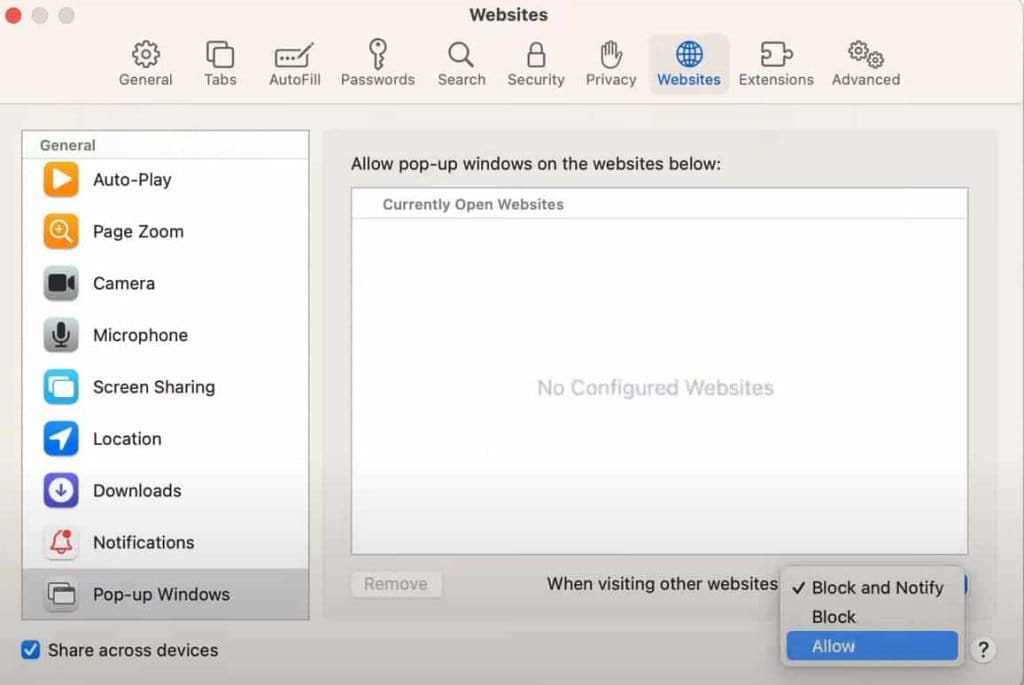Open Microphone website settings

pyautogui.click(x=140, y=335)
